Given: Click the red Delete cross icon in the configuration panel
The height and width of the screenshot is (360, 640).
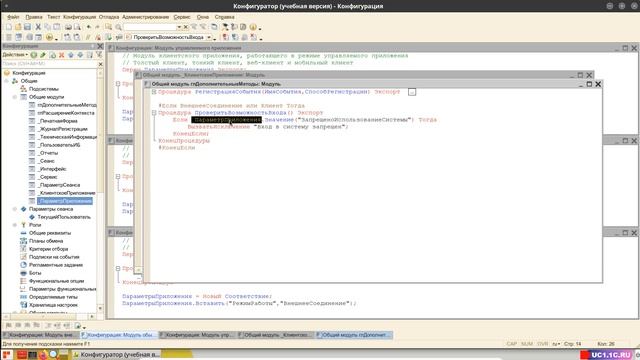Looking at the screenshot, I should click(x=62, y=55).
